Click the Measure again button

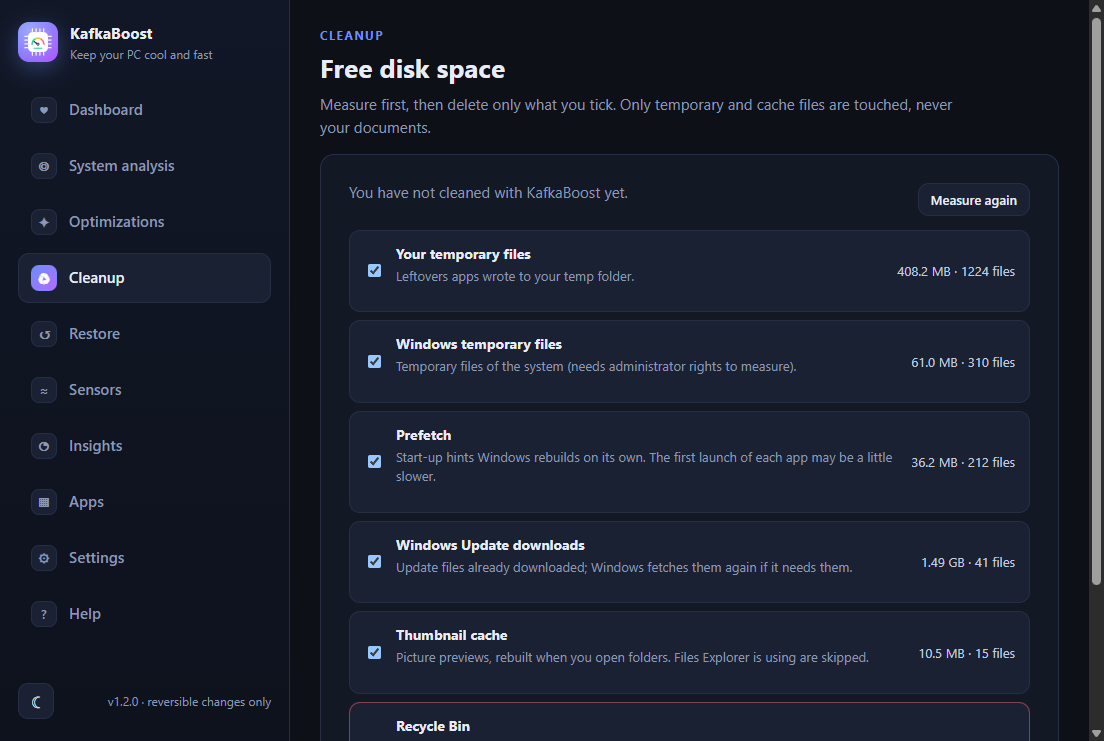pos(974,200)
